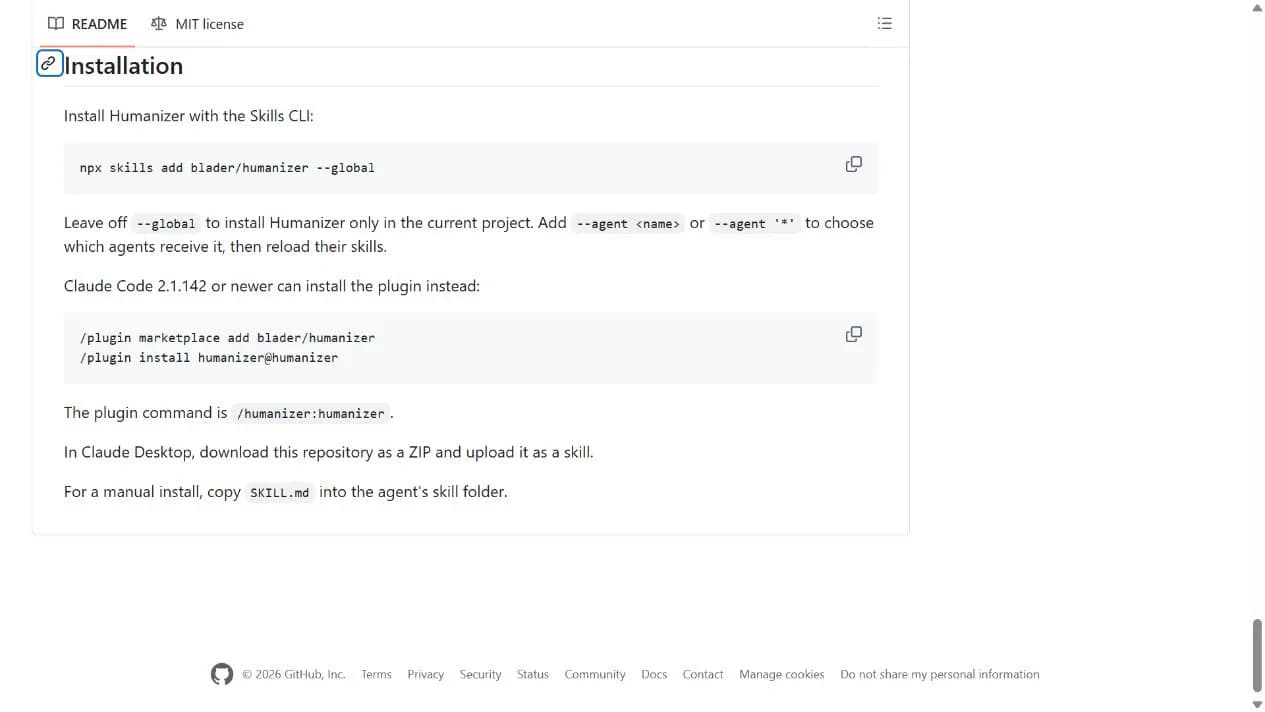This screenshot has width=1265, height=712.
Task: Open the Status footer link
Action: pos(532,675)
